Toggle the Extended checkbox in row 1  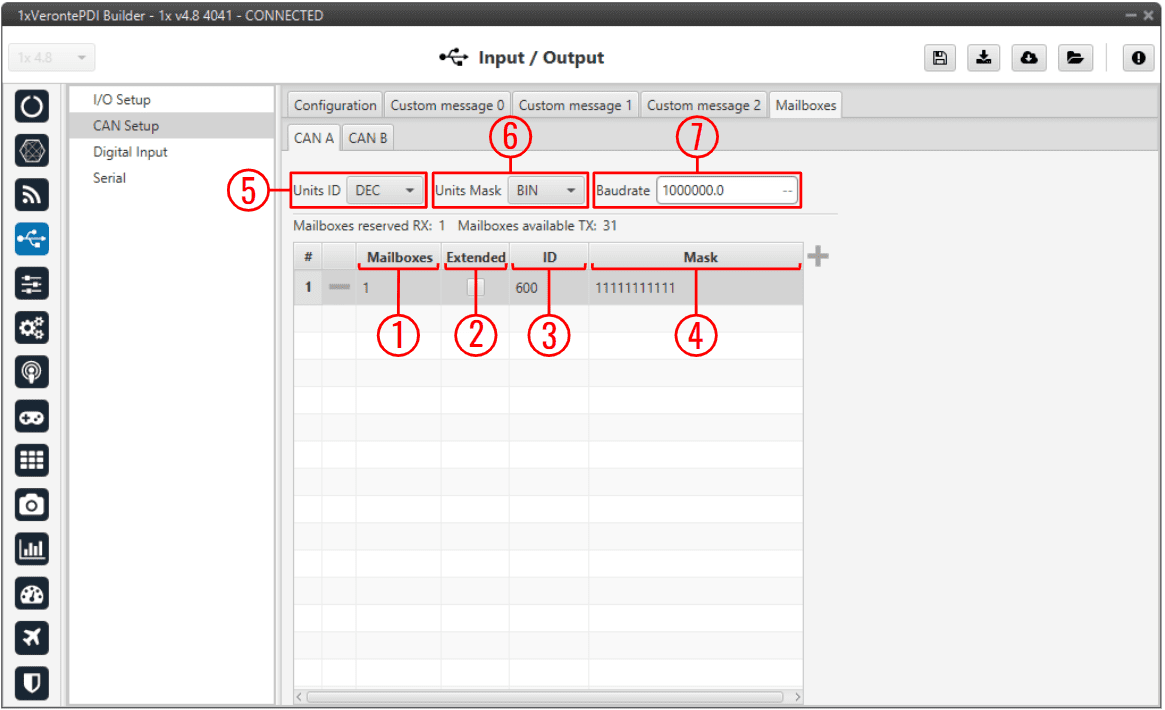pyautogui.click(x=475, y=288)
